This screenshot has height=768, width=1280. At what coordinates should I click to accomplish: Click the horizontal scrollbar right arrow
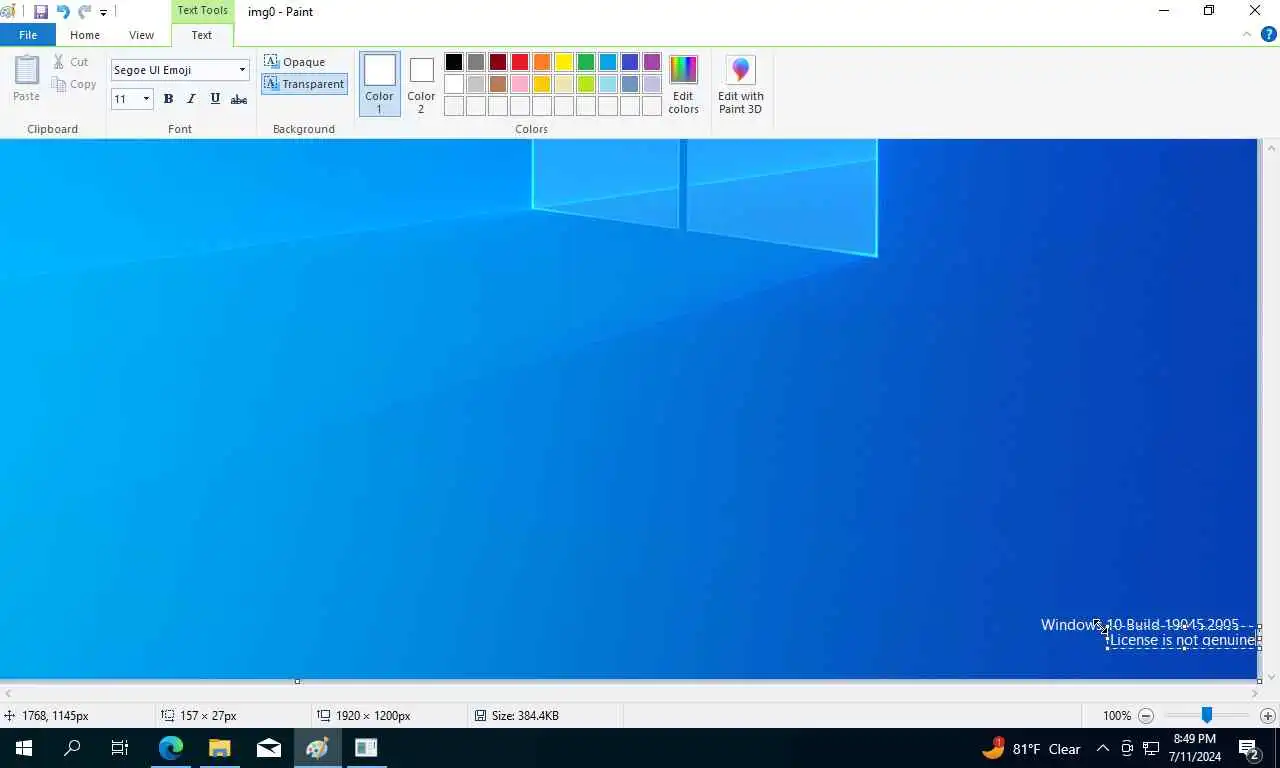point(1255,693)
